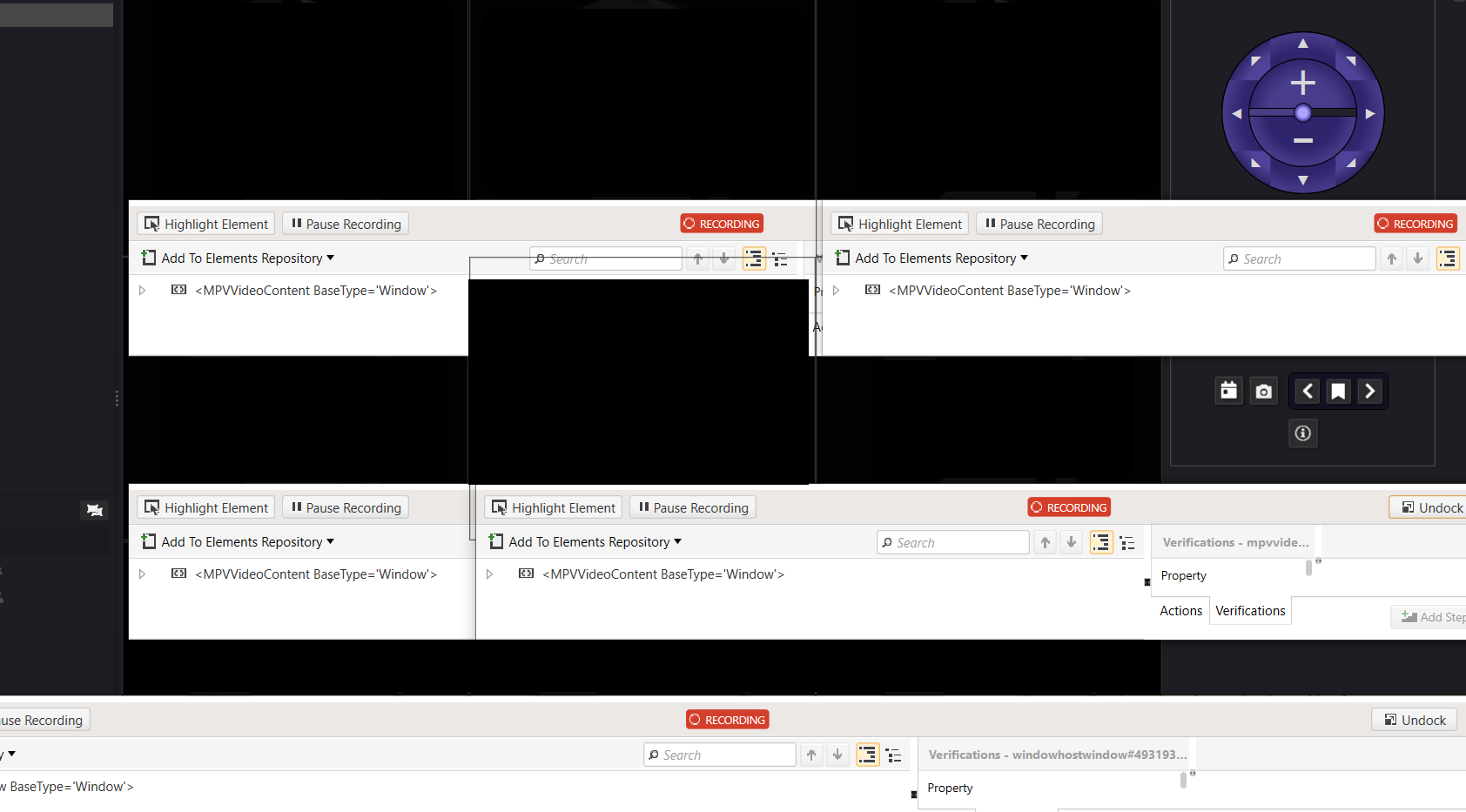The height and width of the screenshot is (812, 1466).
Task: Select the Verifications tab
Action: click(1250, 611)
